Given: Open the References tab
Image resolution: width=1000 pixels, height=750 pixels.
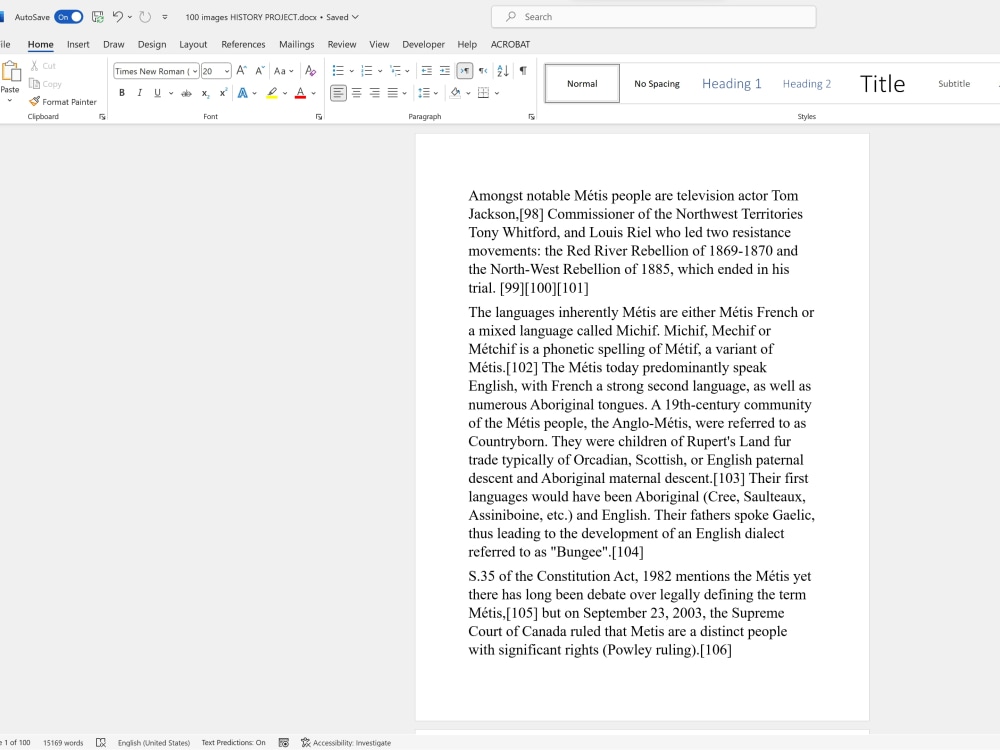Looking at the screenshot, I should [x=243, y=45].
